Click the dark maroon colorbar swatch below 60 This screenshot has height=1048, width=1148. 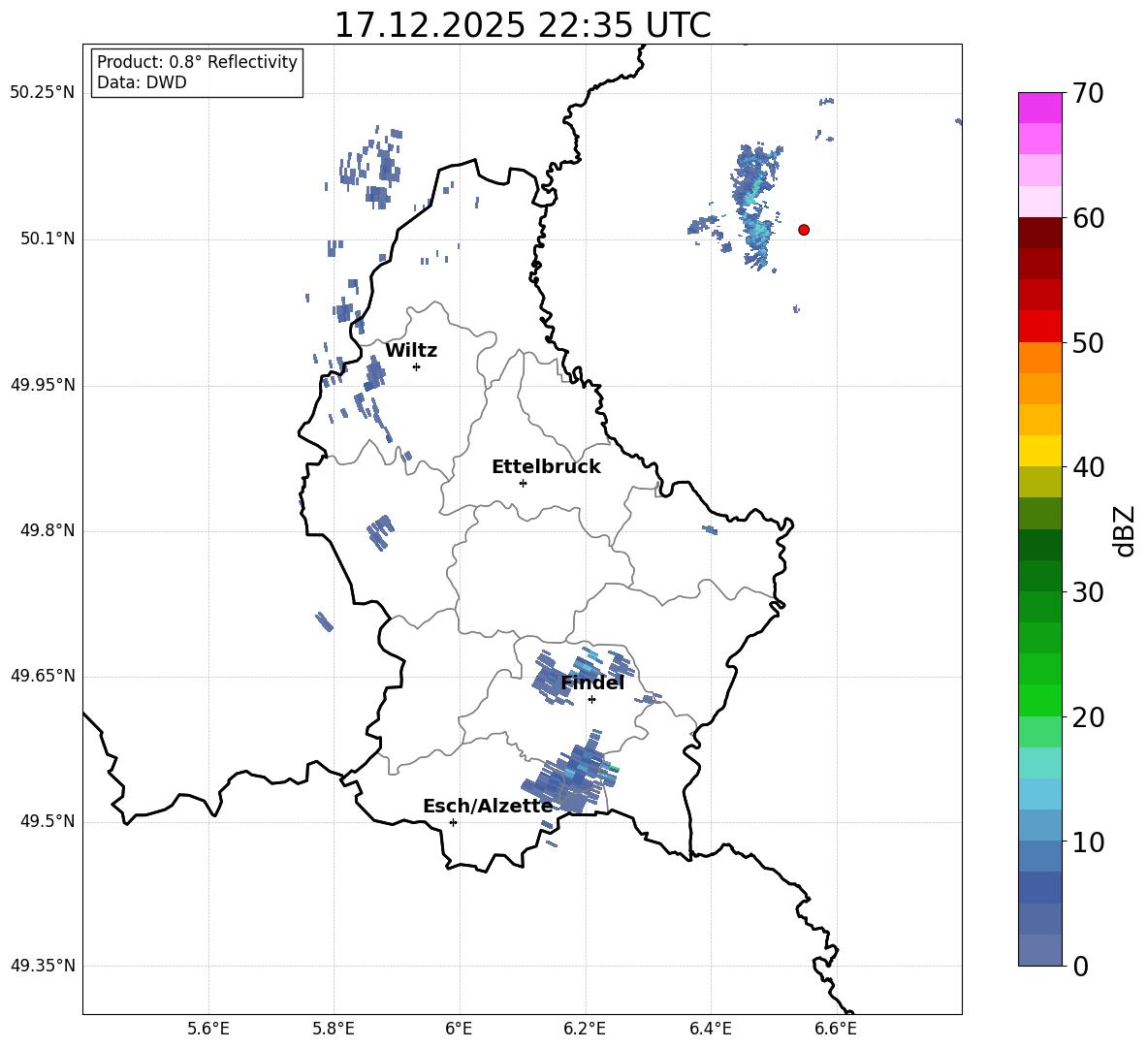pos(1039,233)
